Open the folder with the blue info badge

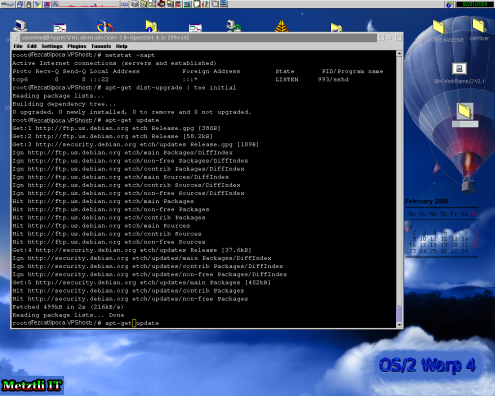tap(151, 26)
